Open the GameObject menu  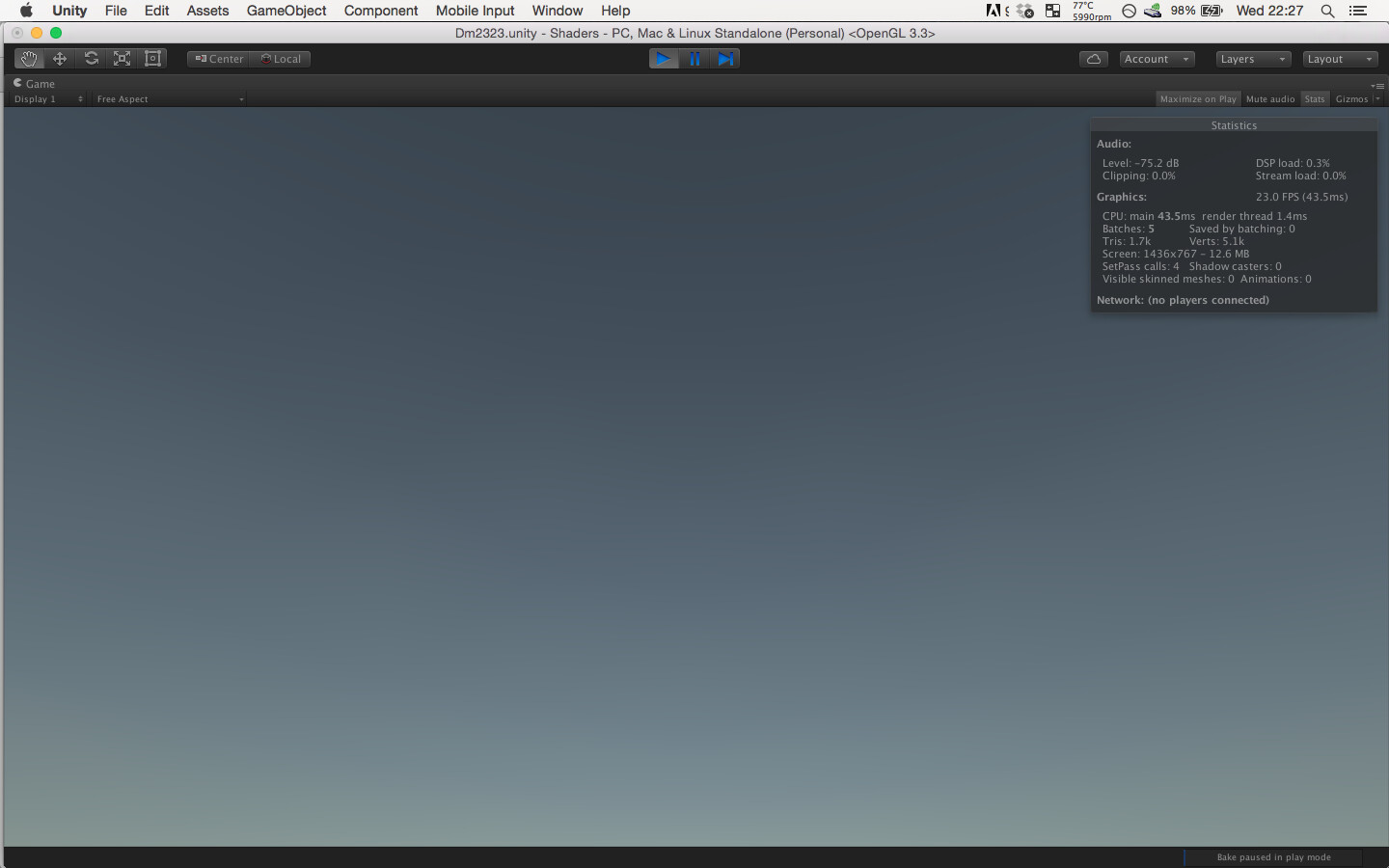coord(286,11)
